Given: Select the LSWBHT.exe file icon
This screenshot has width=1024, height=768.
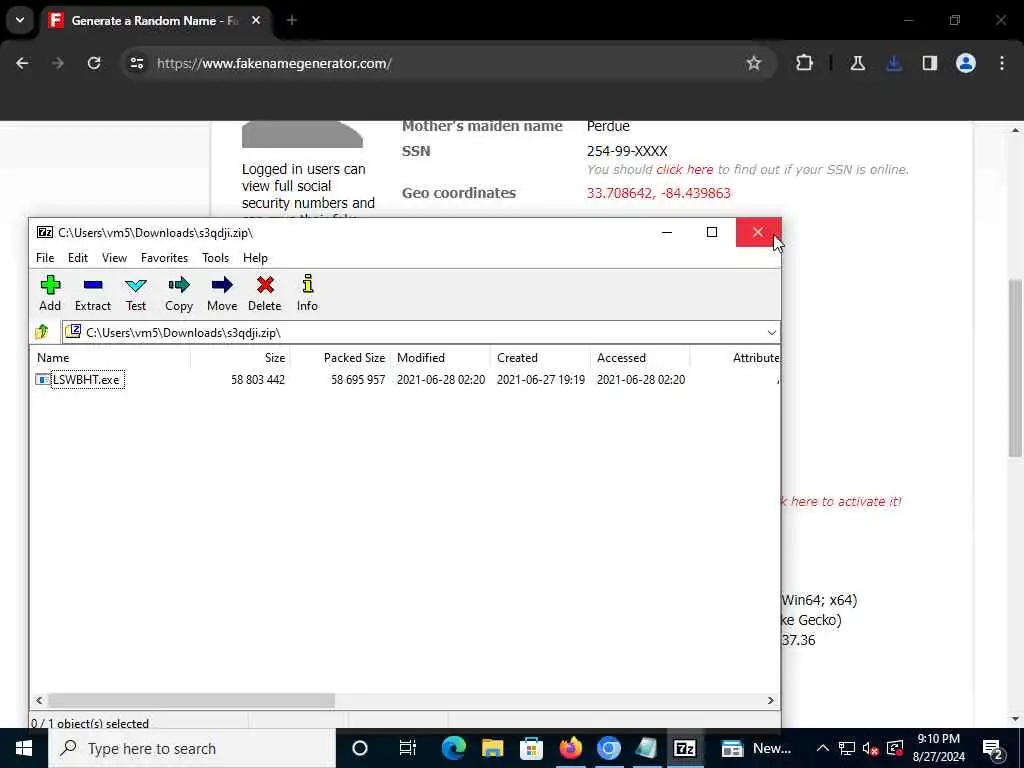Looking at the screenshot, I should [42, 379].
